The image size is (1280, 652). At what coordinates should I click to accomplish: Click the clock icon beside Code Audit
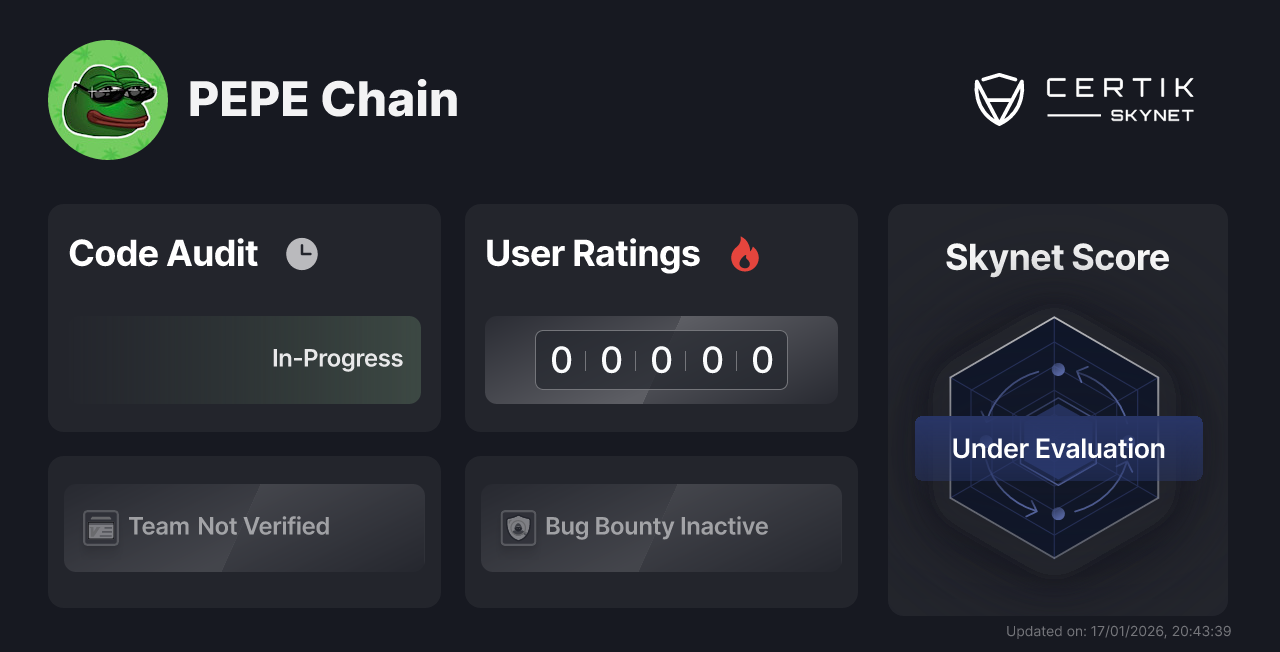(303, 253)
